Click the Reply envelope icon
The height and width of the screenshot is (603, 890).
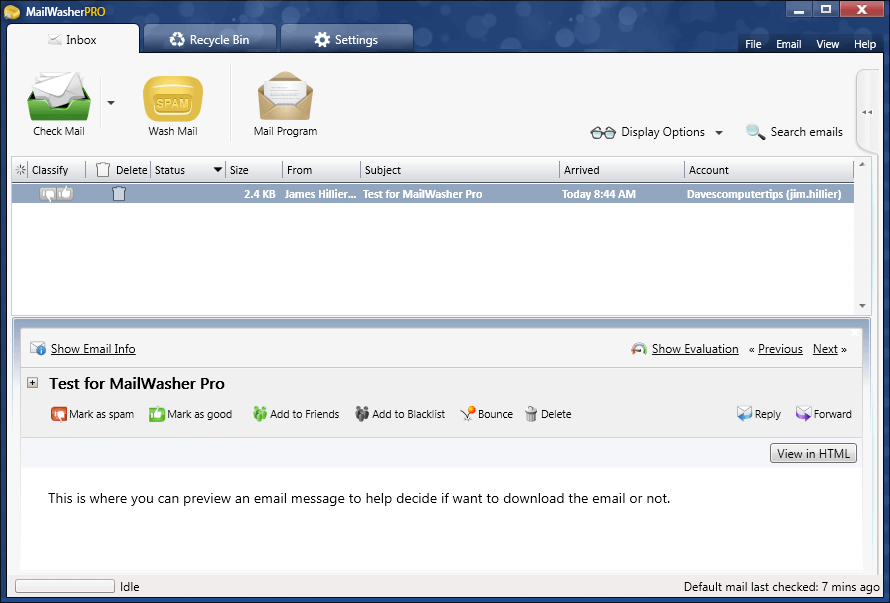pos(744,413)
